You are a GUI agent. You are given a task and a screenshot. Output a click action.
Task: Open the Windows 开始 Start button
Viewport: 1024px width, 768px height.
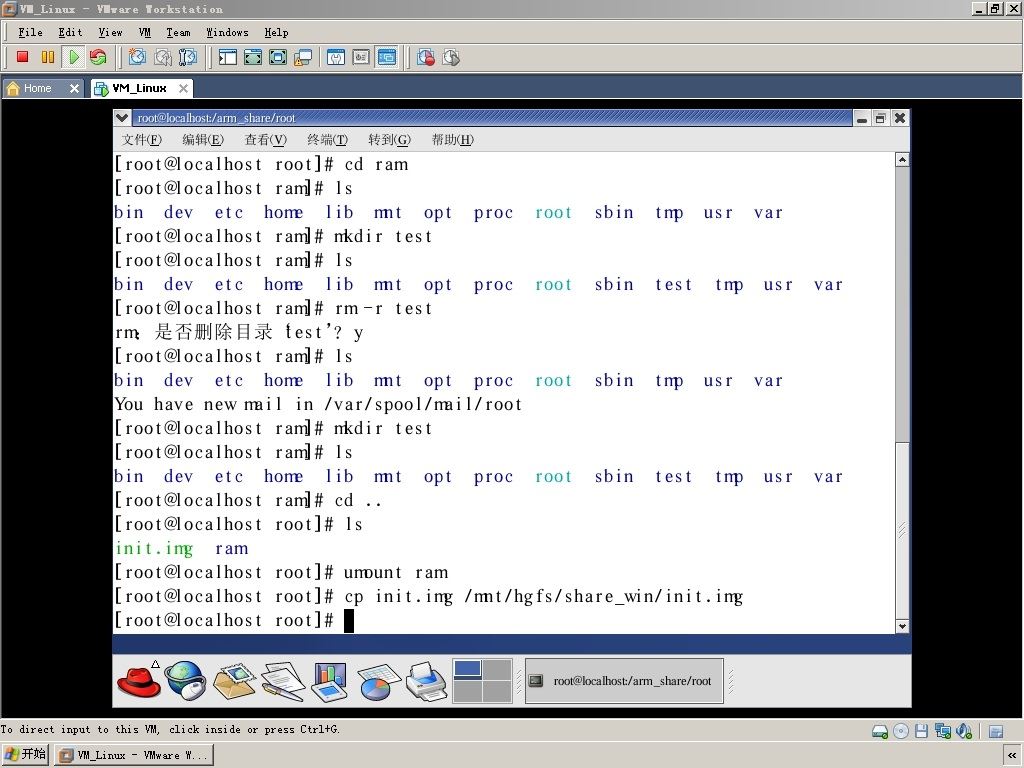(x=25, y=754)
